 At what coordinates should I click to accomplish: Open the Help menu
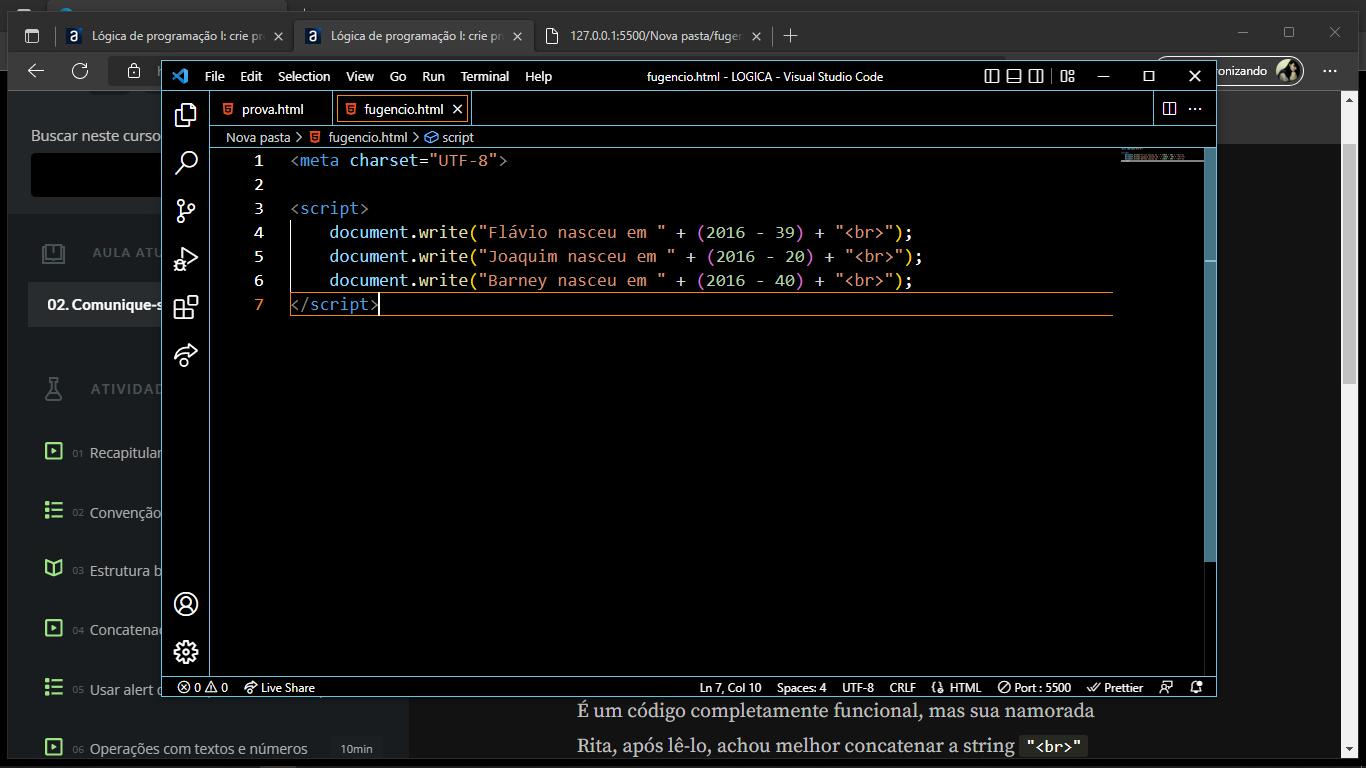point(538,76)
